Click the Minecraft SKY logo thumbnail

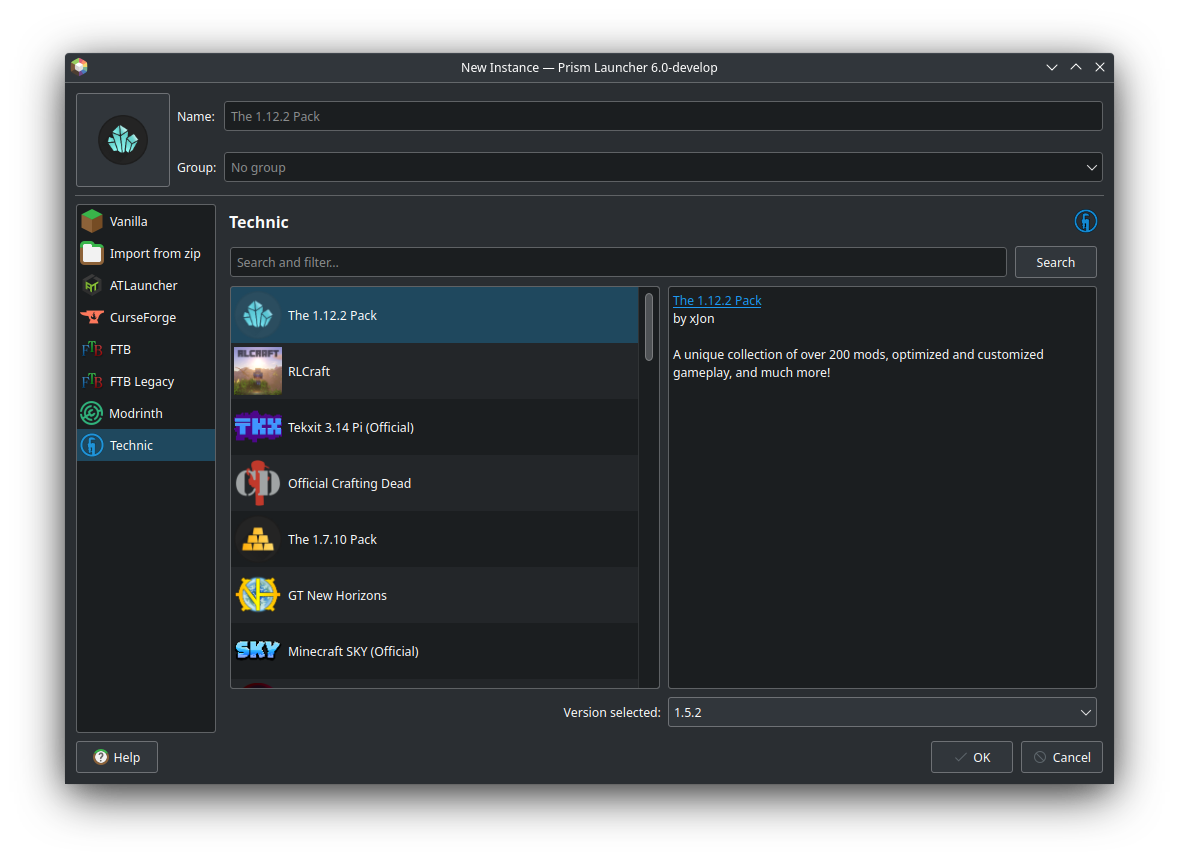click(x=258, y=650)
